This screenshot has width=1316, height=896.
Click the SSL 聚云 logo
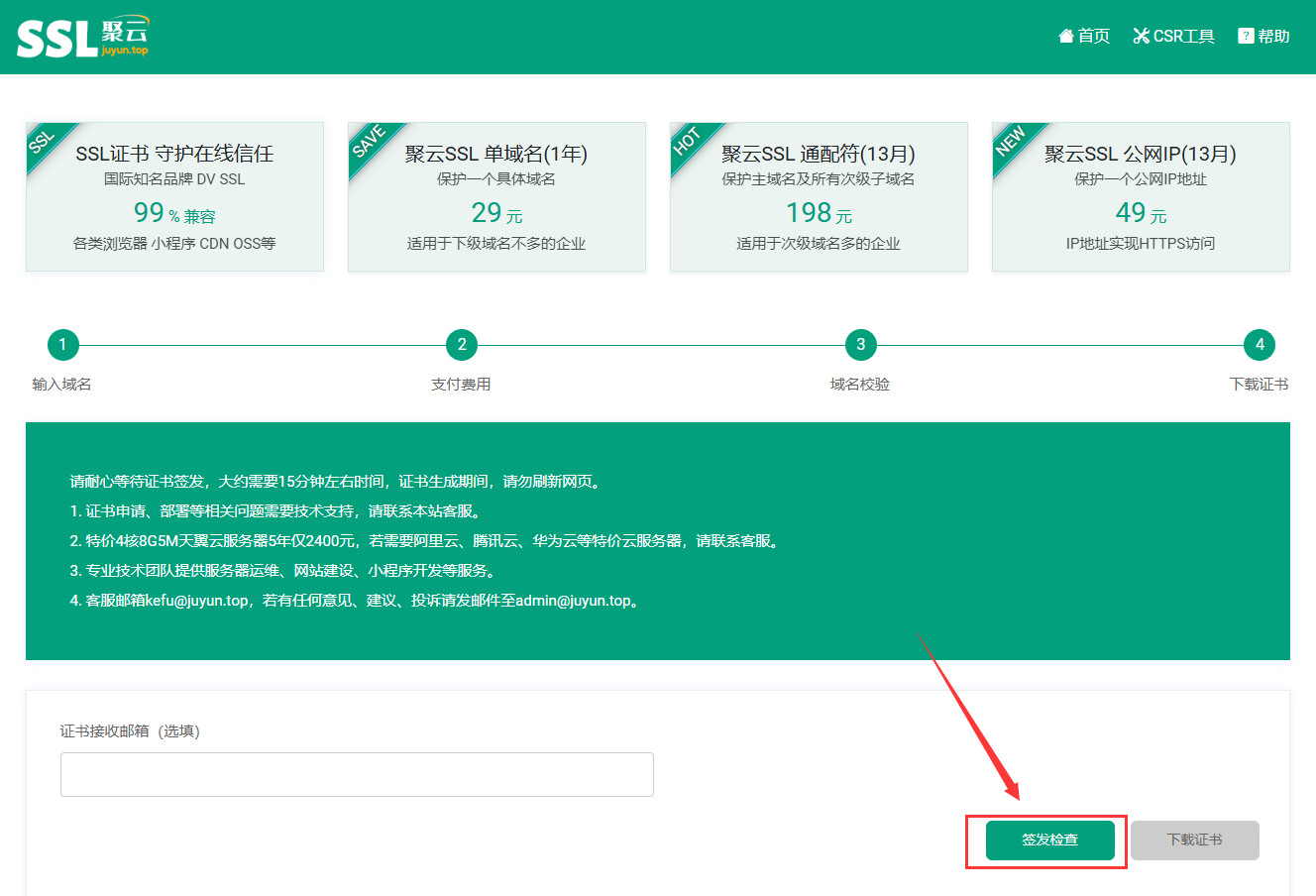[x=82, y=37]
